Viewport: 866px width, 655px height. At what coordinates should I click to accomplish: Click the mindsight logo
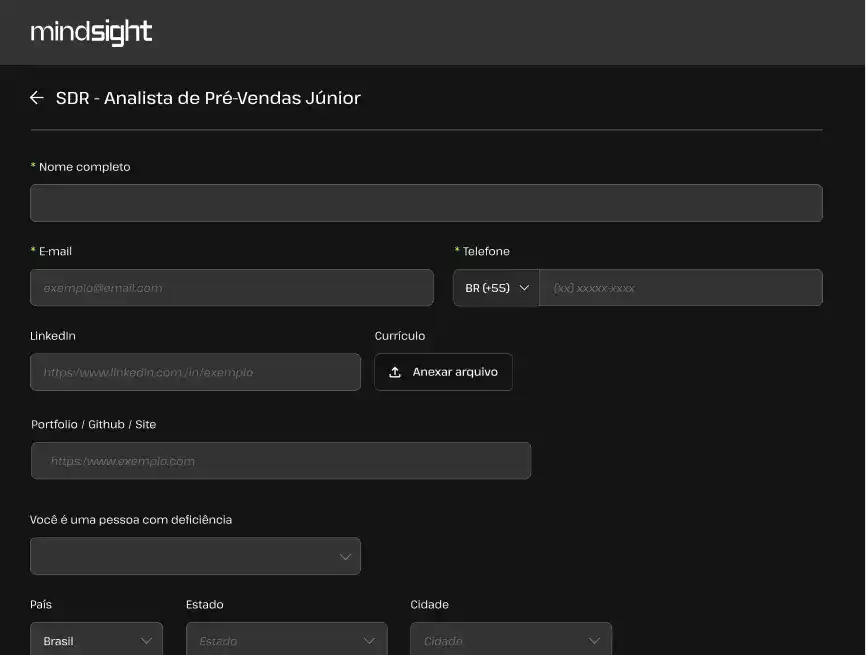91,32
